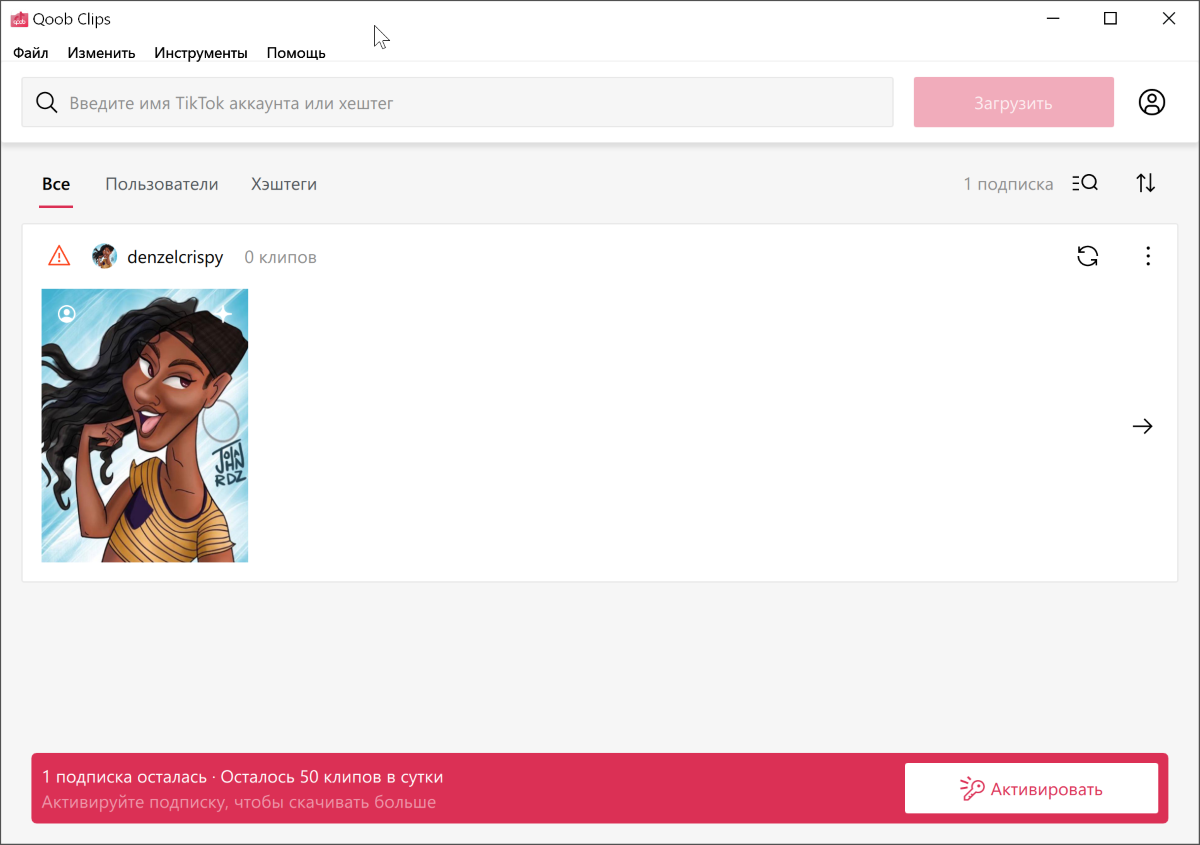Click the '1 подписка' counter text
The width and height of the screenshot is (1200, 845).
point(1008,184)
